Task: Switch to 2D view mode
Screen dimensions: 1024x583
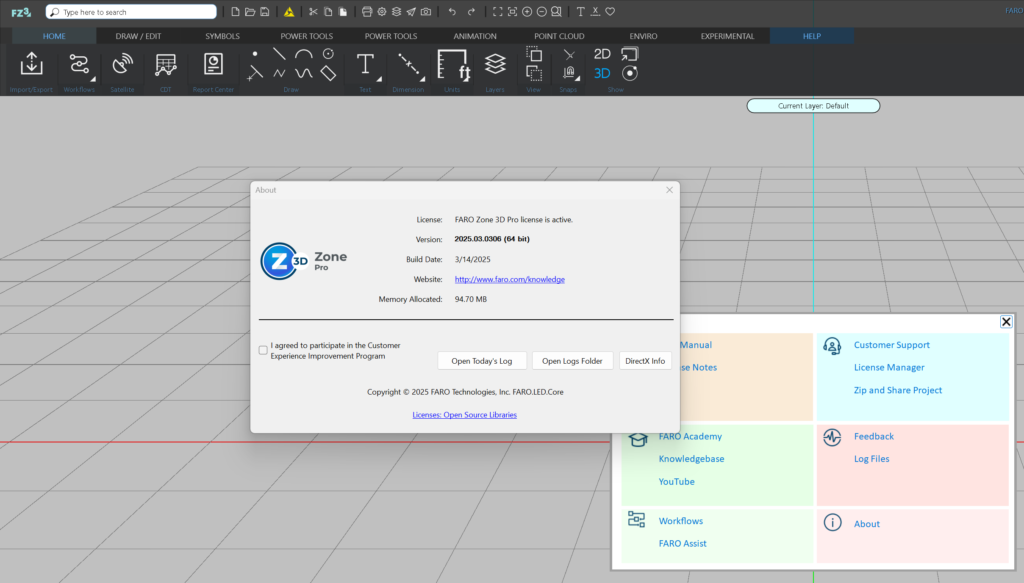Action: coord(602,54)
